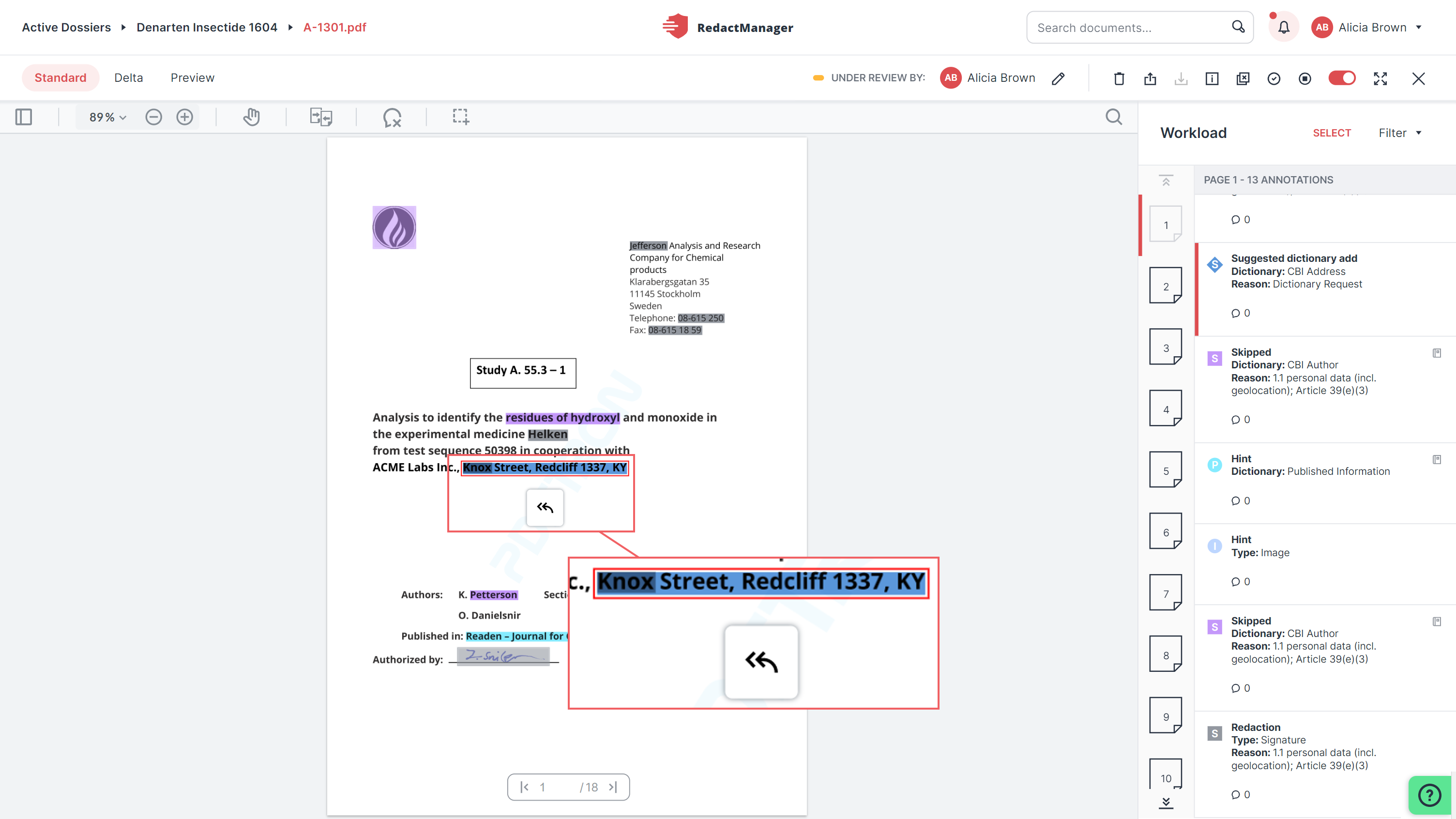Jump to first page of thumbnails
The height and width of the screenshot is (819, 1456).
[1166, 180]
